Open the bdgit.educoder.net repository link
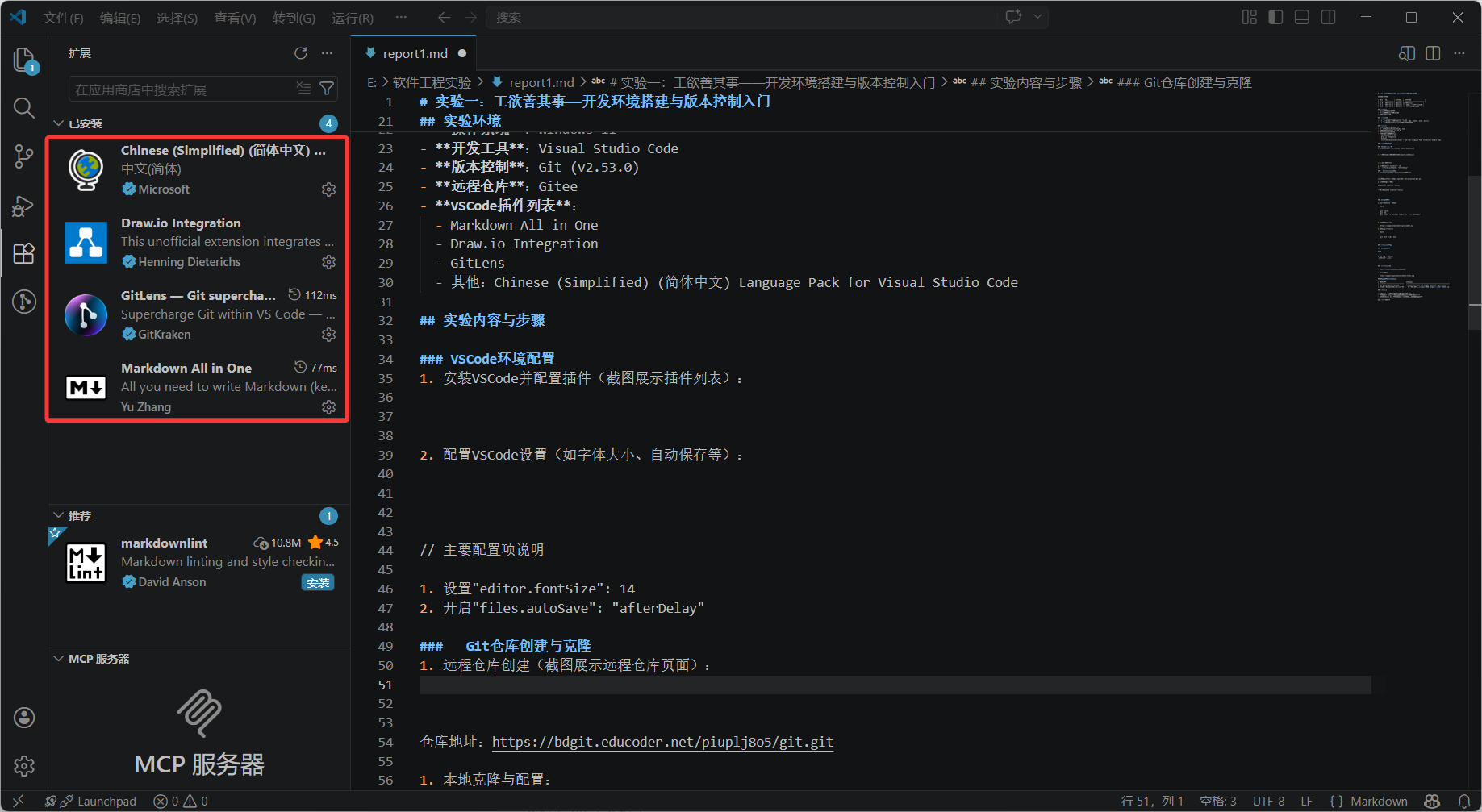The height and width of the screenshot is (812, 1482). [662, 742]
